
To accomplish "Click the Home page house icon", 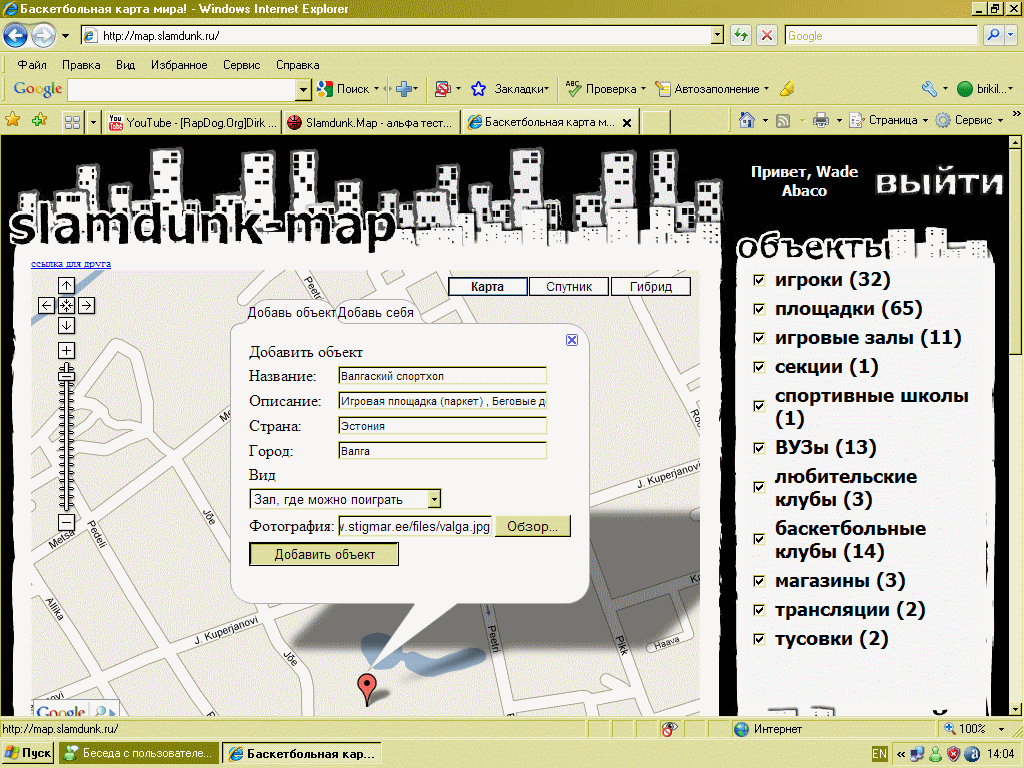I will coord(746,120).
